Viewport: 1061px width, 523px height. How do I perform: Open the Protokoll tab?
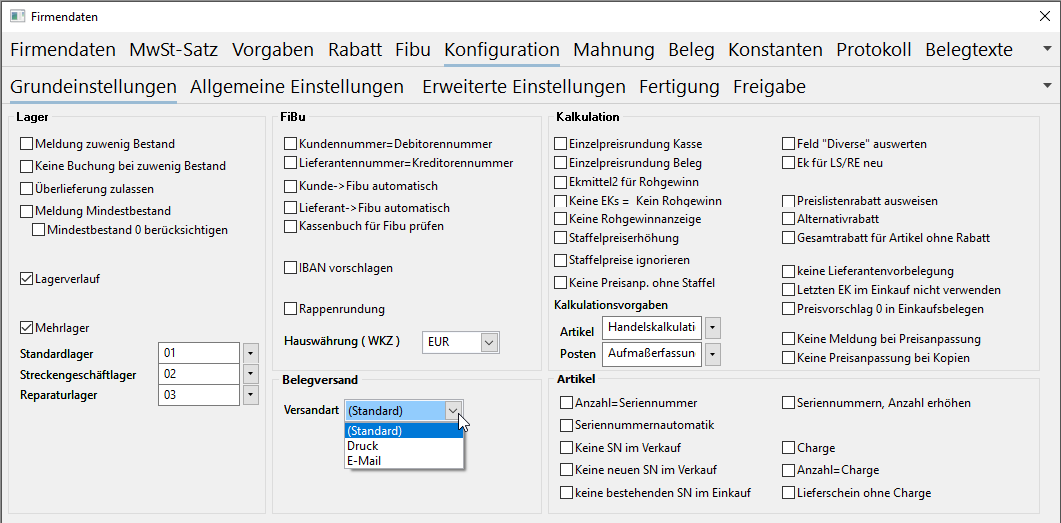coord(874,49)
